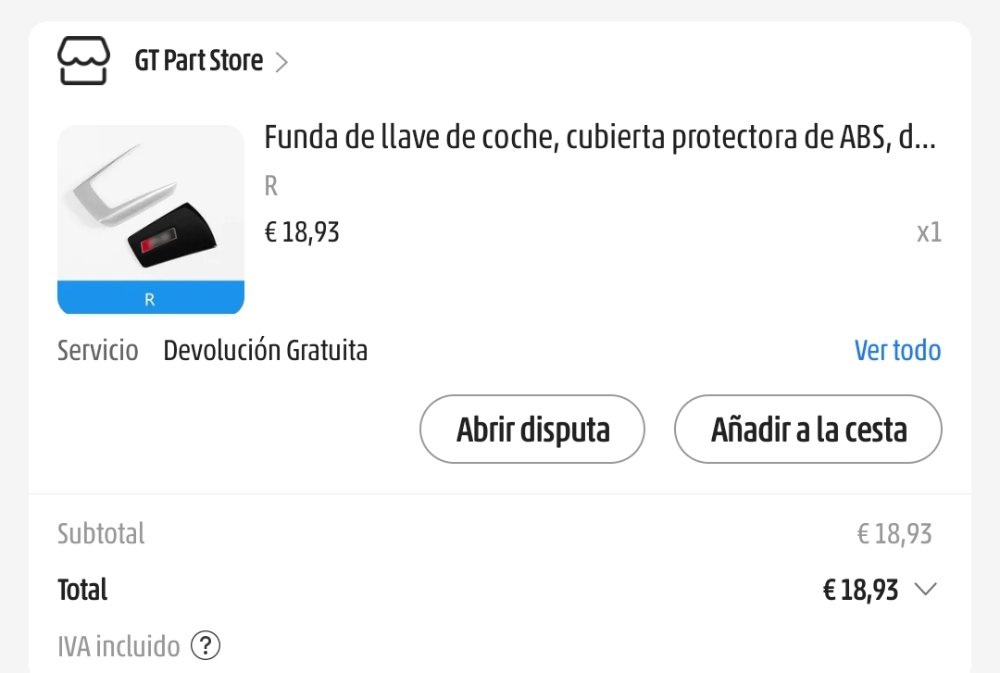
Task: Click the Abrir disputa button
Action: [x=533, y=429]
